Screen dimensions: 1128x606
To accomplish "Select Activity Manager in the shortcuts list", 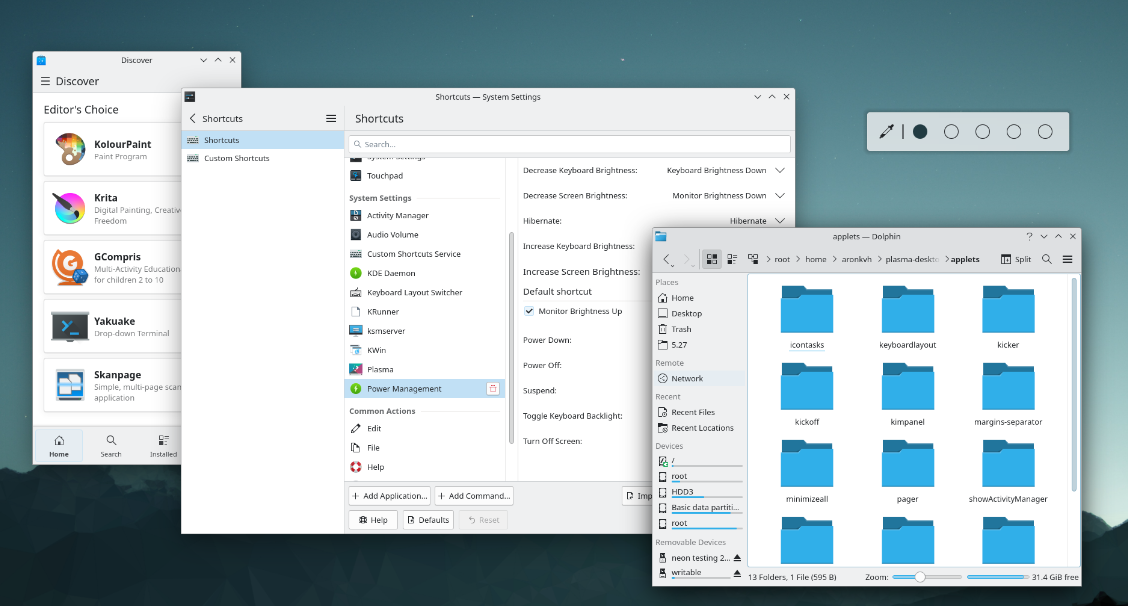I will tap(425, 215).
